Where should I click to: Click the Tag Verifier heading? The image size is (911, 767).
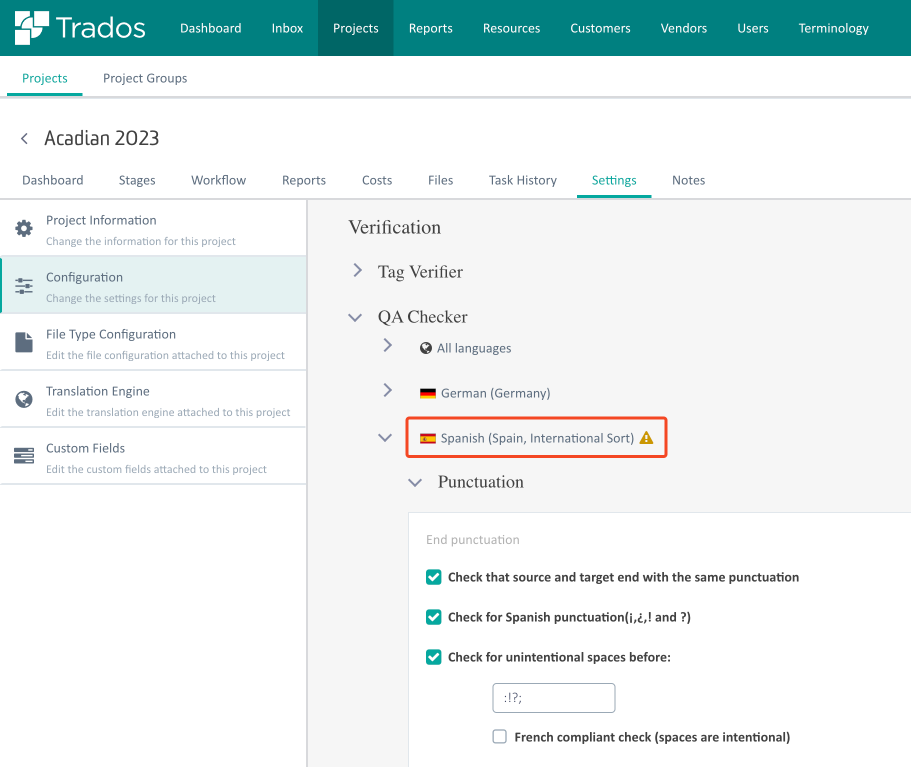pyautogui.click(x=421, y=272)
